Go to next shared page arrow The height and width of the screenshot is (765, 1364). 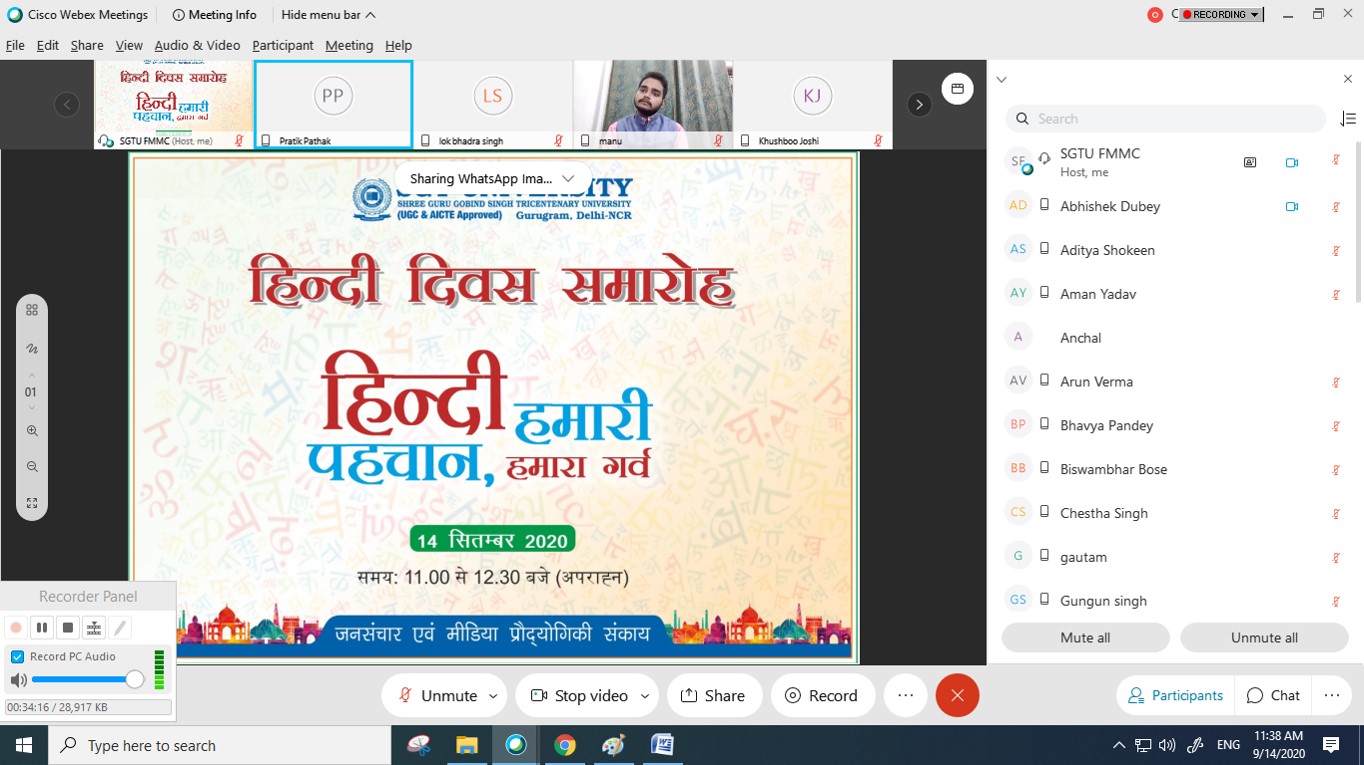click(x=31, y=407)
